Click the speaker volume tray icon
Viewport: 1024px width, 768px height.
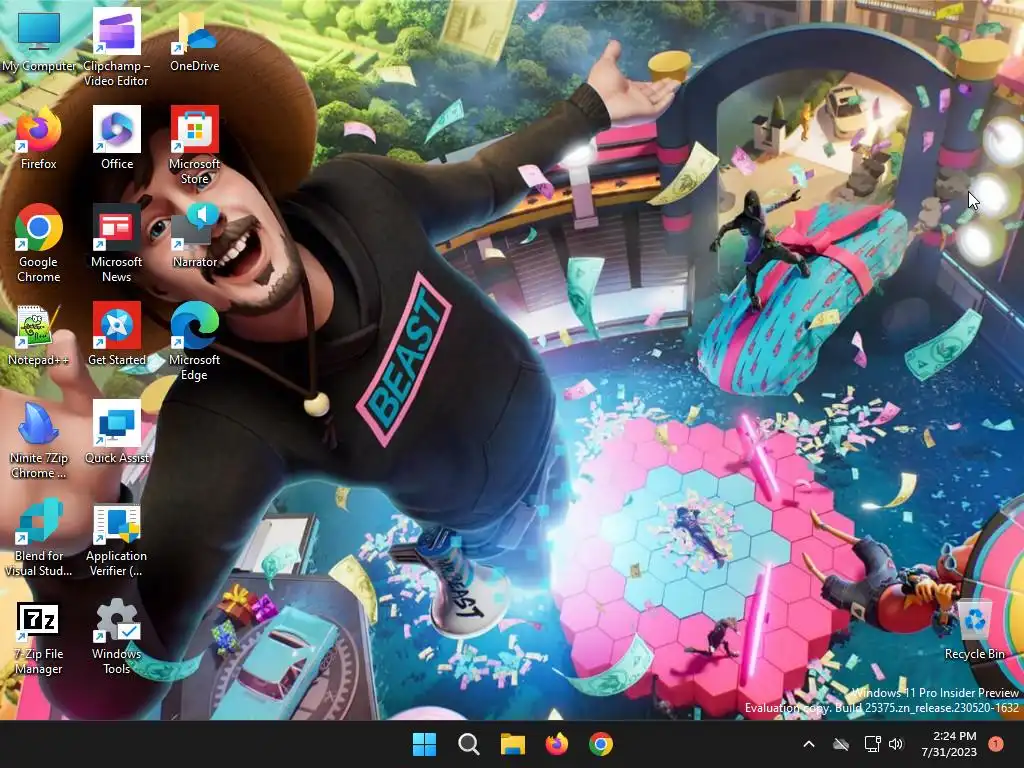(896, 744)
